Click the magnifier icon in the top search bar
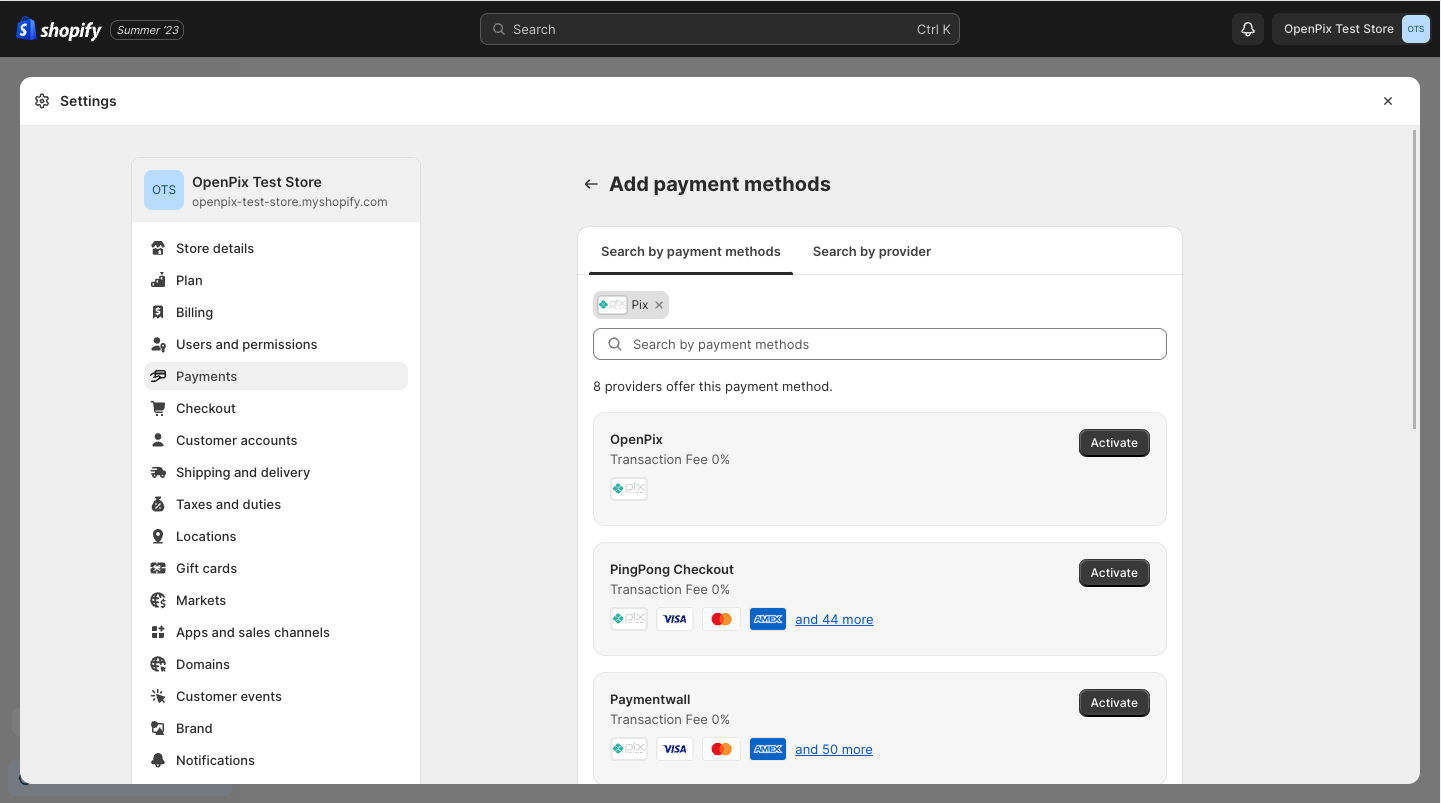 click(x=498, y=29)
